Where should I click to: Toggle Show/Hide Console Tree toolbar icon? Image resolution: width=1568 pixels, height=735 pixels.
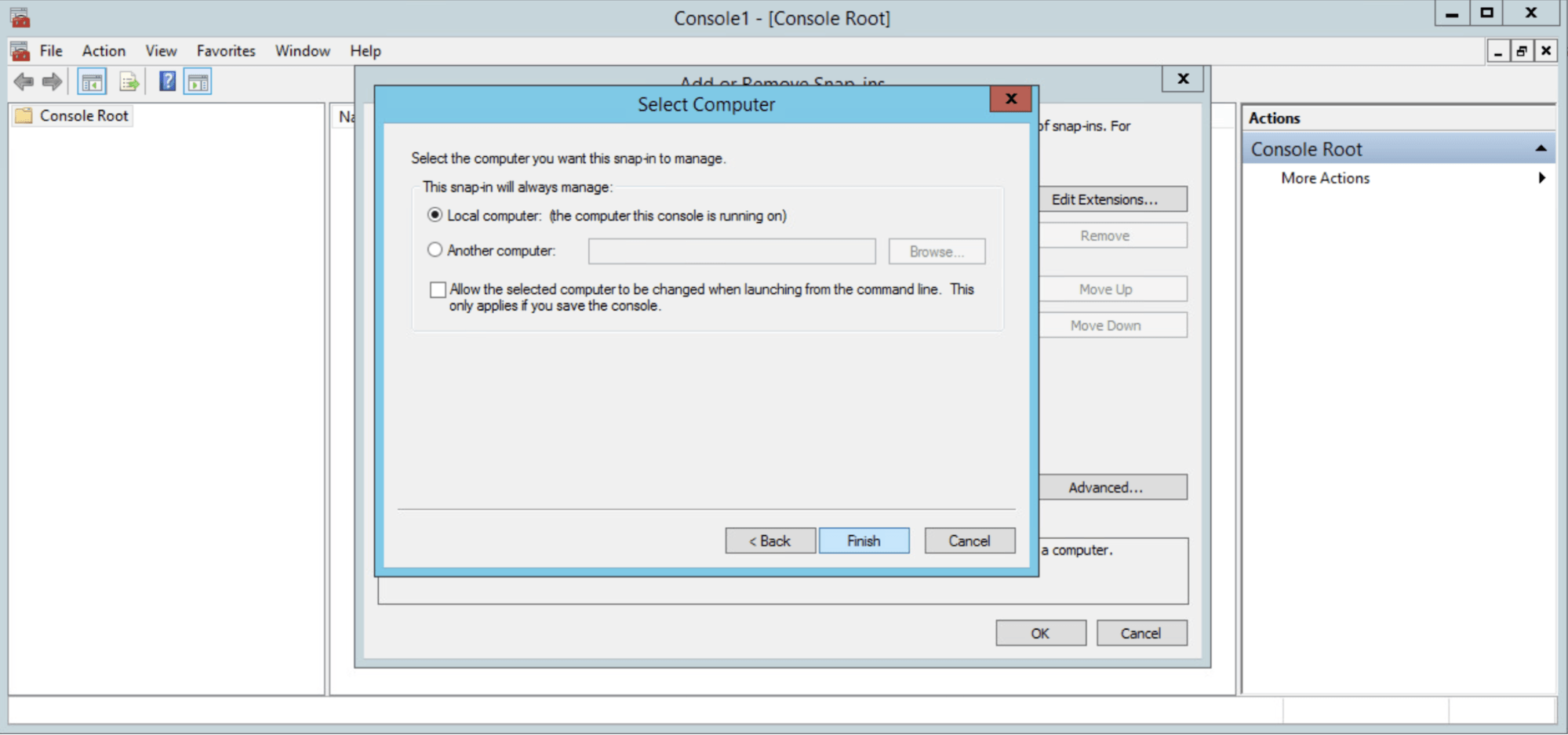(x=92, y=82)
